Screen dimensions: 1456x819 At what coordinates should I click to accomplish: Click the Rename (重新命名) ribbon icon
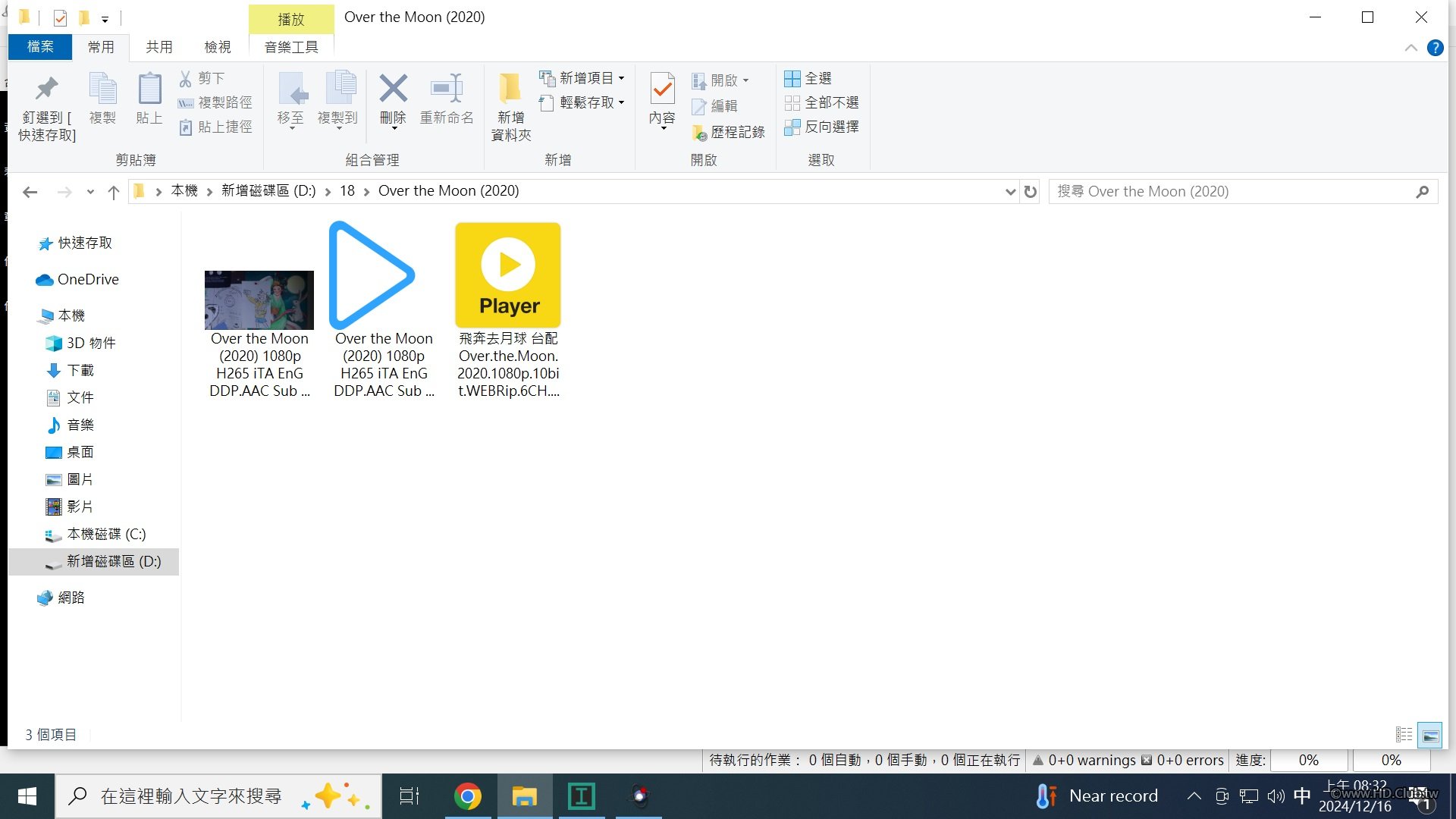tap(447, 89)
